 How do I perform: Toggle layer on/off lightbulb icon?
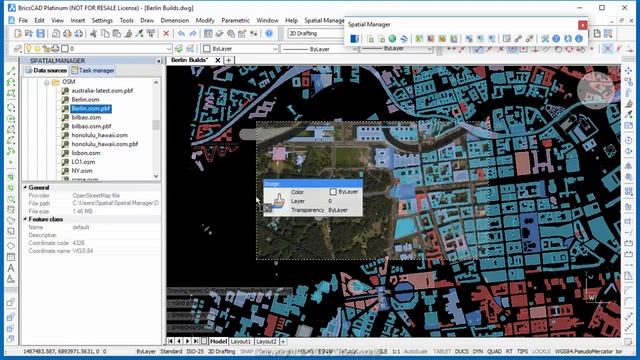[29, 49]
